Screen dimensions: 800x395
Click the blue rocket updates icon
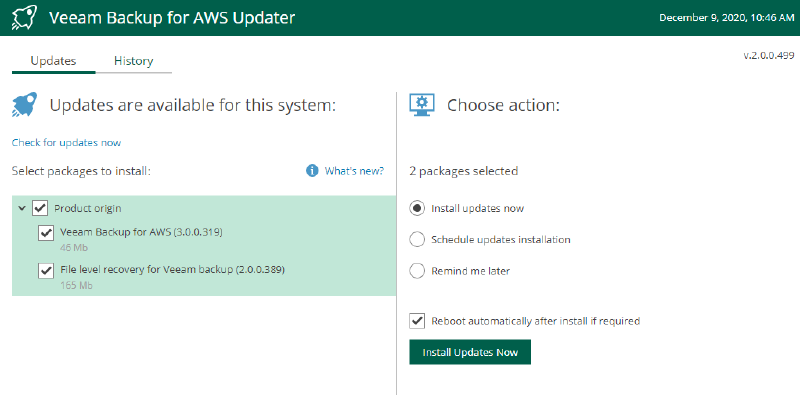click(x=24, y=105)
